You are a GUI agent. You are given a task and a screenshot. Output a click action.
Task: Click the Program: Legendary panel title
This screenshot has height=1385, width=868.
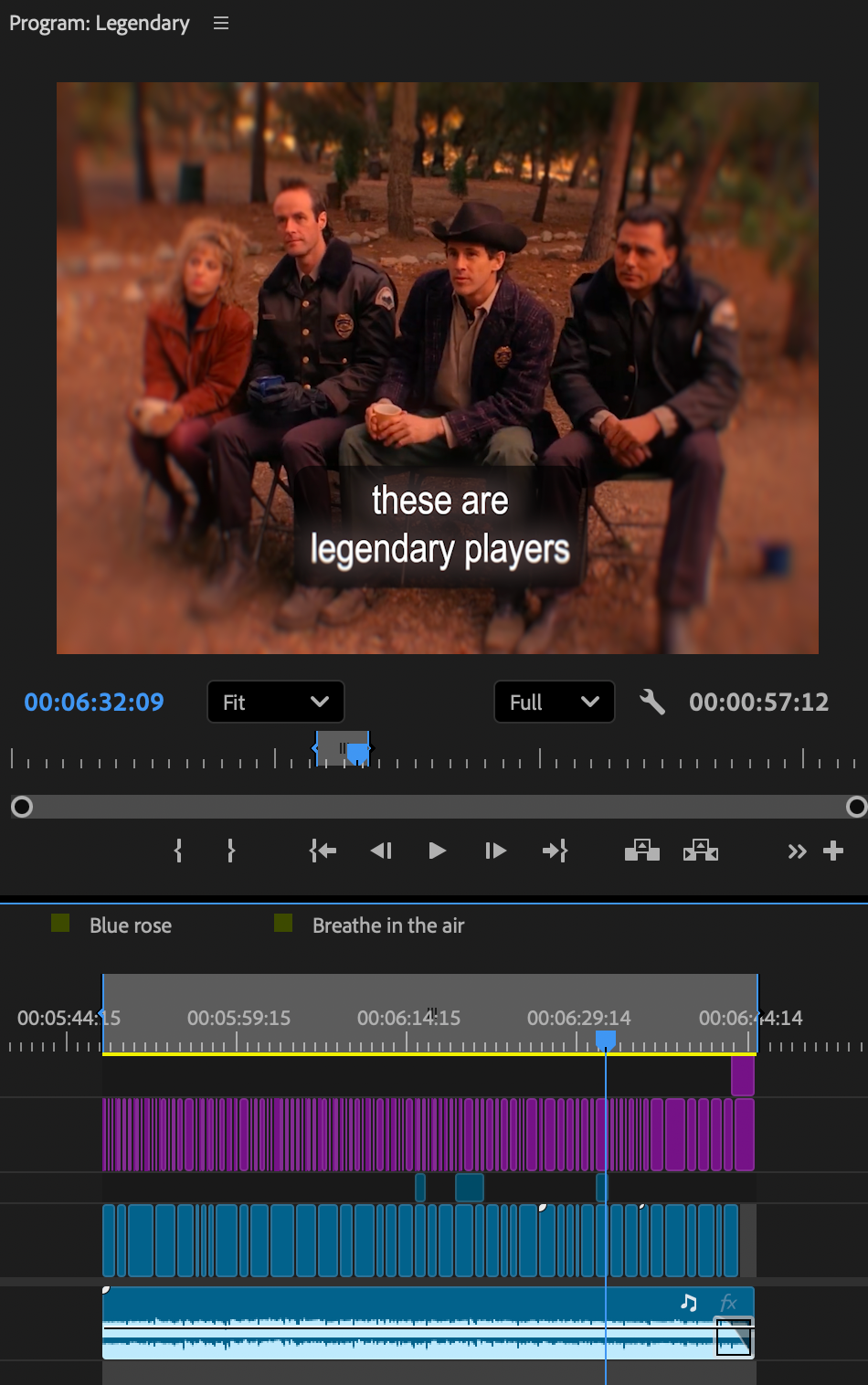click(x=100, y=23)
